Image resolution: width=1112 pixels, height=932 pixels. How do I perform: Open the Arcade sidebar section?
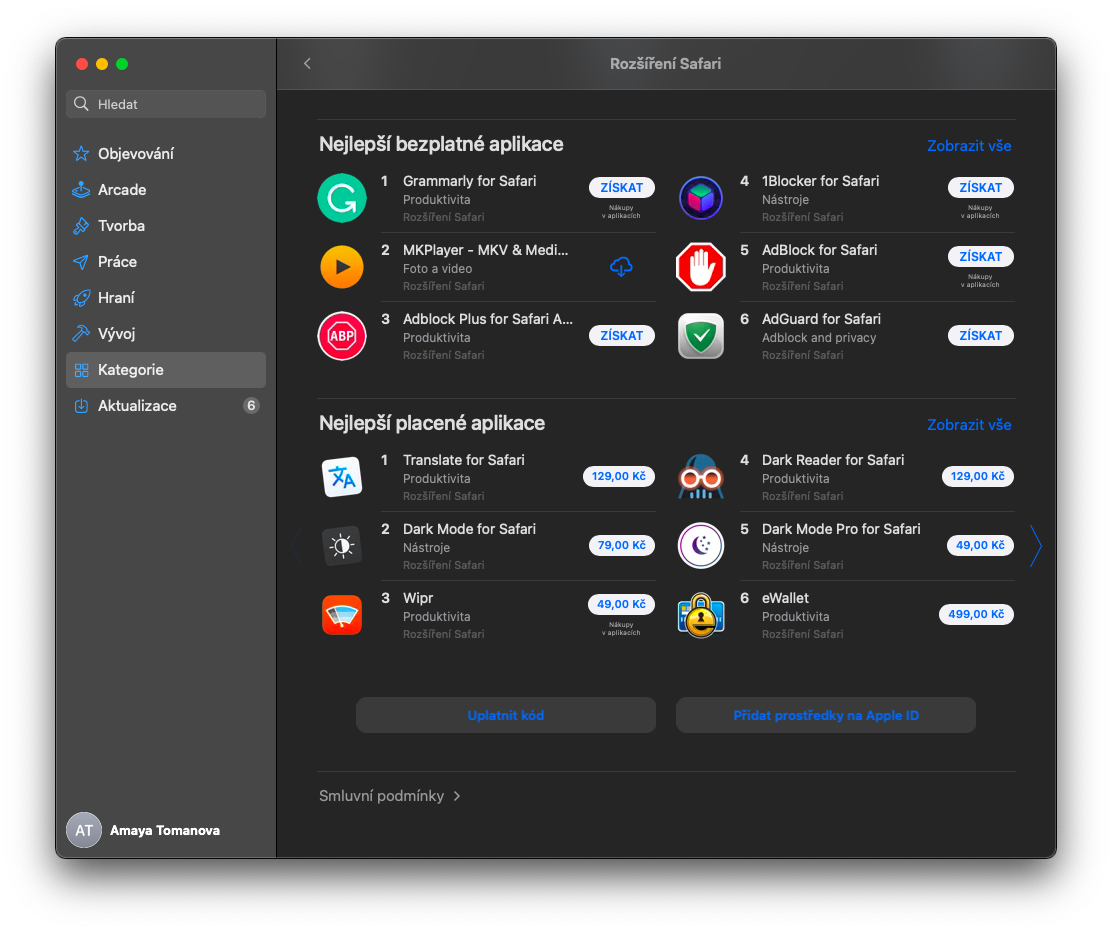pyautogui.click(x=166, y=189)
